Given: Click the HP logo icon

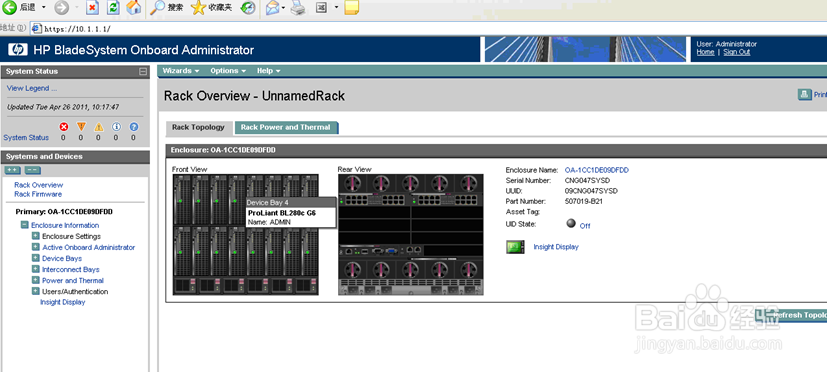Looking at the screenshot, I should pyautogui.click(x=18, y=50).
